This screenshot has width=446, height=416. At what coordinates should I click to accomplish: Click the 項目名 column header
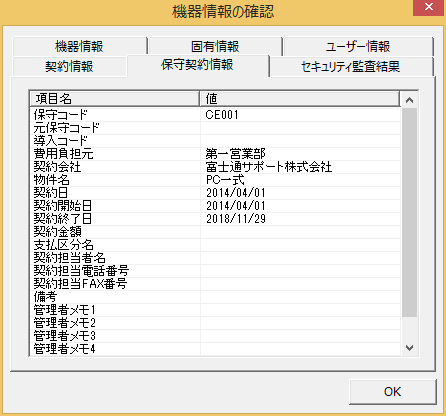(115, 99)
